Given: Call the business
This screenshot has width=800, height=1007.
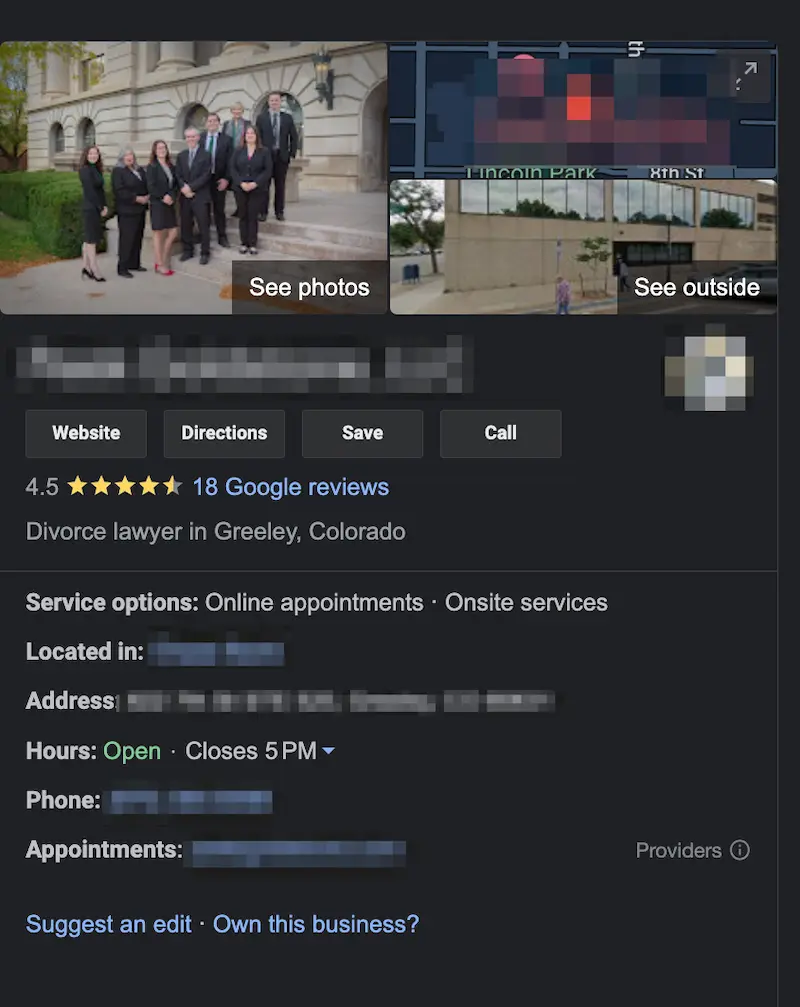Looking at the screenshot, I should pyautogui.click(x=500, y=433).
